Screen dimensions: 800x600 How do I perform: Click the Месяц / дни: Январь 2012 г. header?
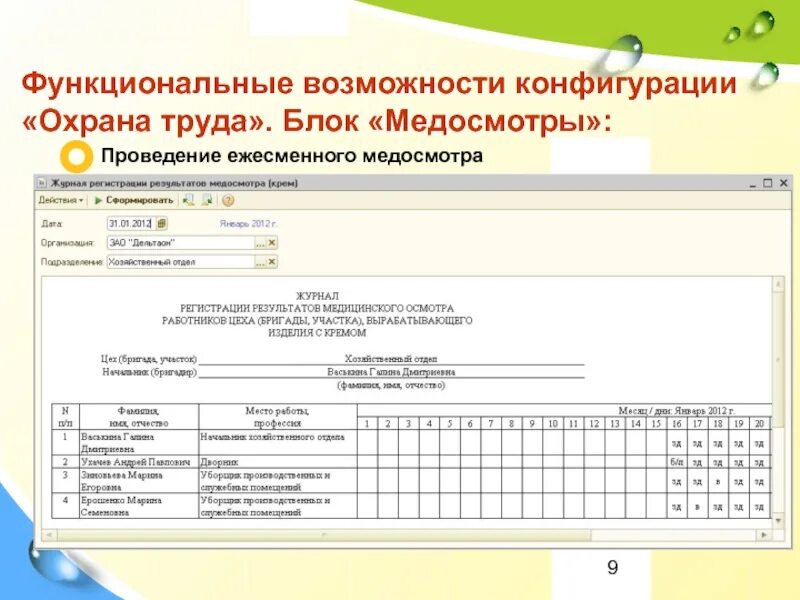(x=677, y=411)
